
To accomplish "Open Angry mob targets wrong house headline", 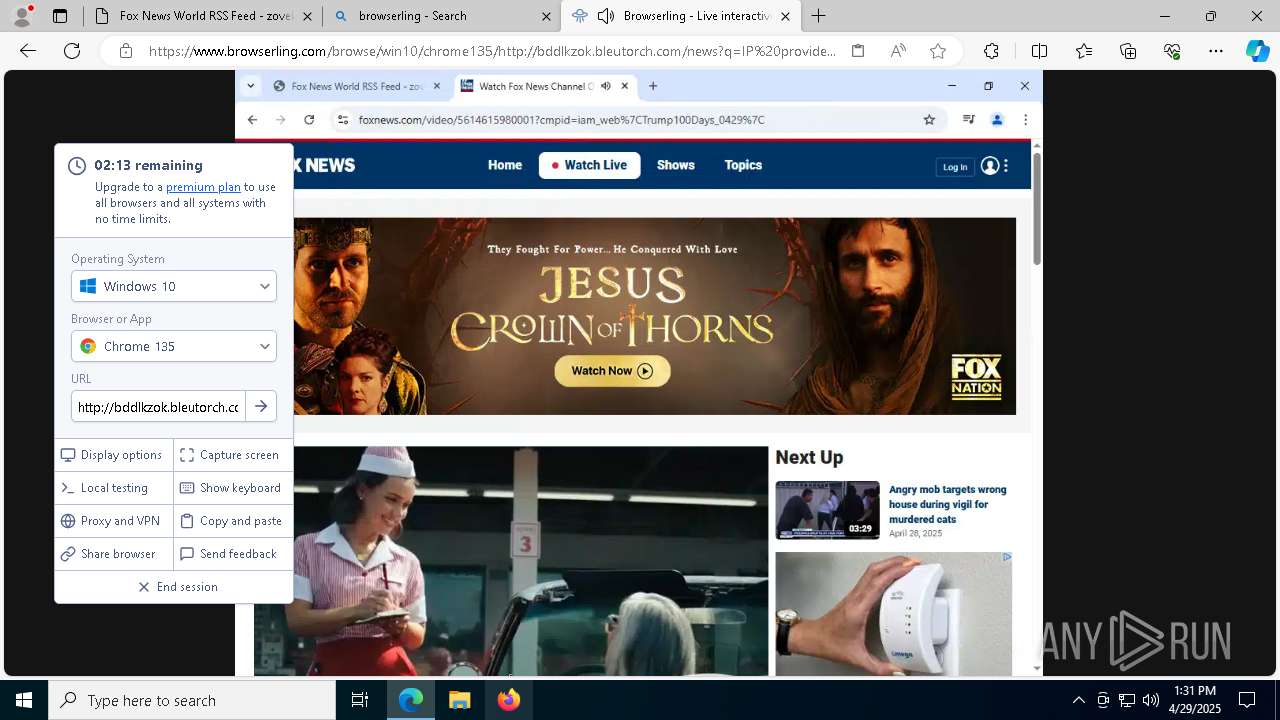I will point(948,504).
